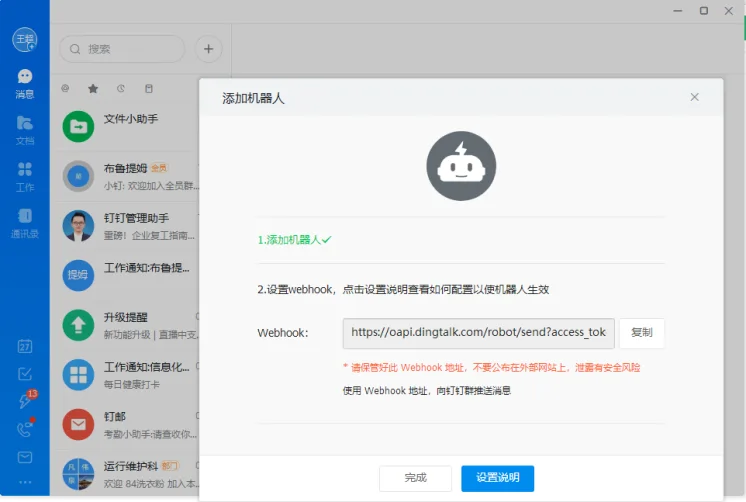Open the 文档 documents sidebar icon

click(x=25, y=130)
